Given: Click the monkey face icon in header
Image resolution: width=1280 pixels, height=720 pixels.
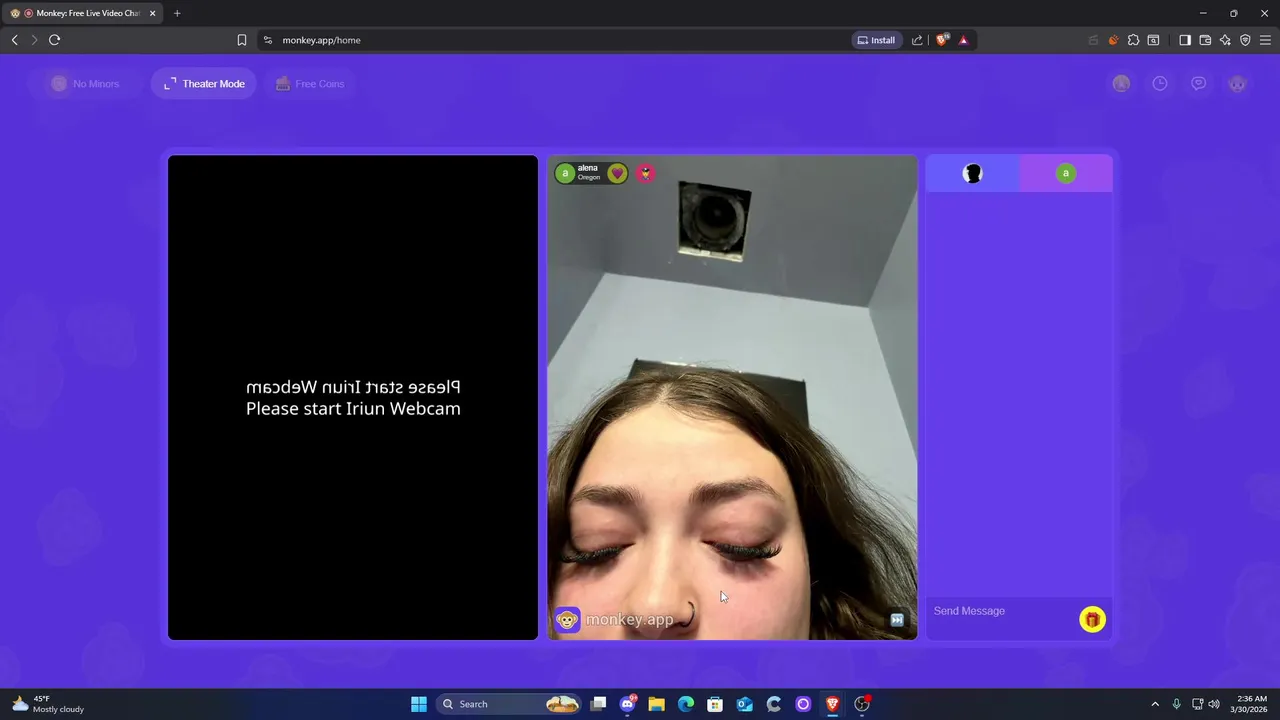Looking at the screenshot, I should point(1237,84).
